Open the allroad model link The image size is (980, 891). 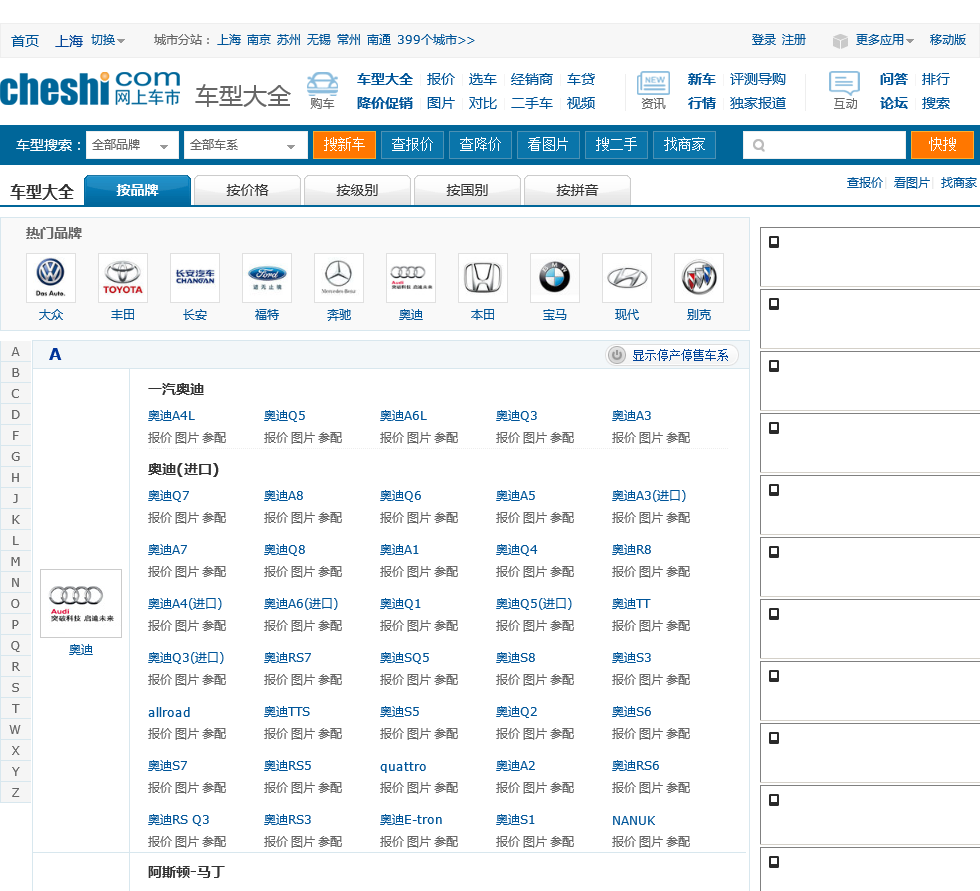169,712
